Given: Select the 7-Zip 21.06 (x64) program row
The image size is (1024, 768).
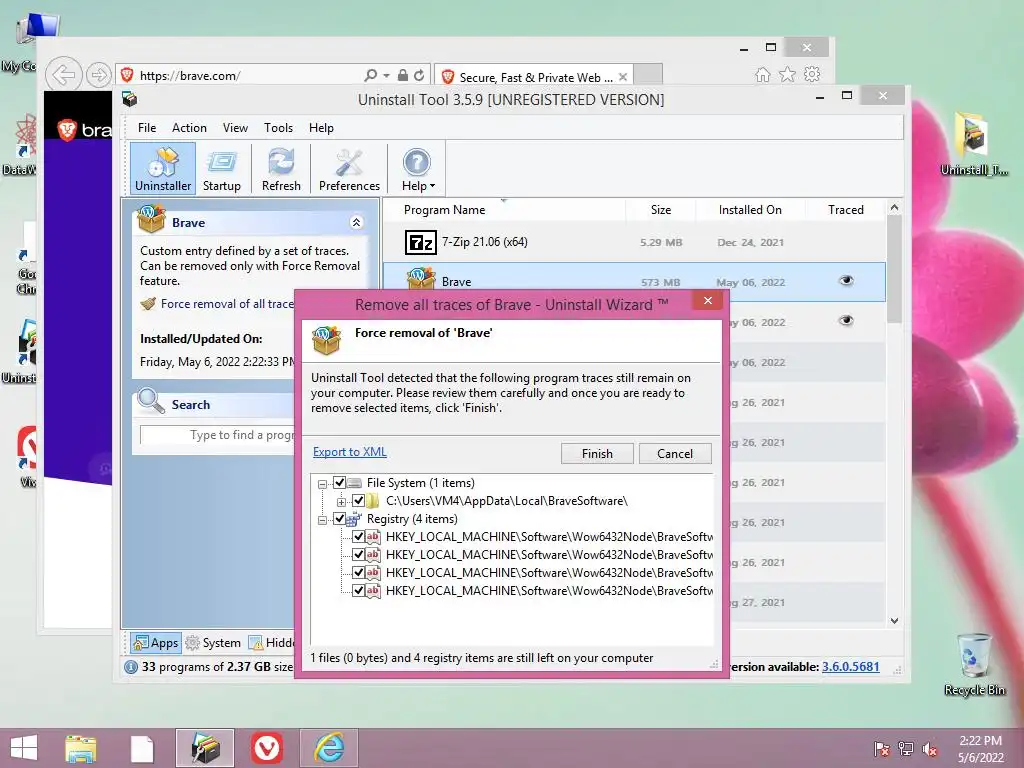Looking at the screenshot, I should 634,242.
